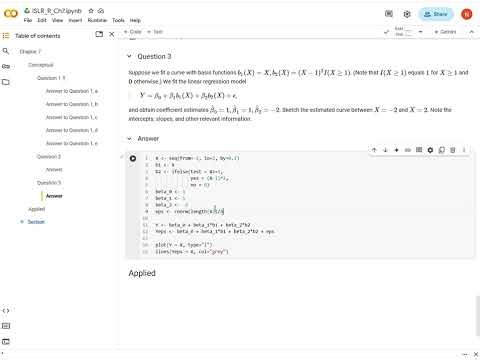The image size is (480, 360).
Task: Mirror cell in tab icon
Action: (x=442, y=150)
